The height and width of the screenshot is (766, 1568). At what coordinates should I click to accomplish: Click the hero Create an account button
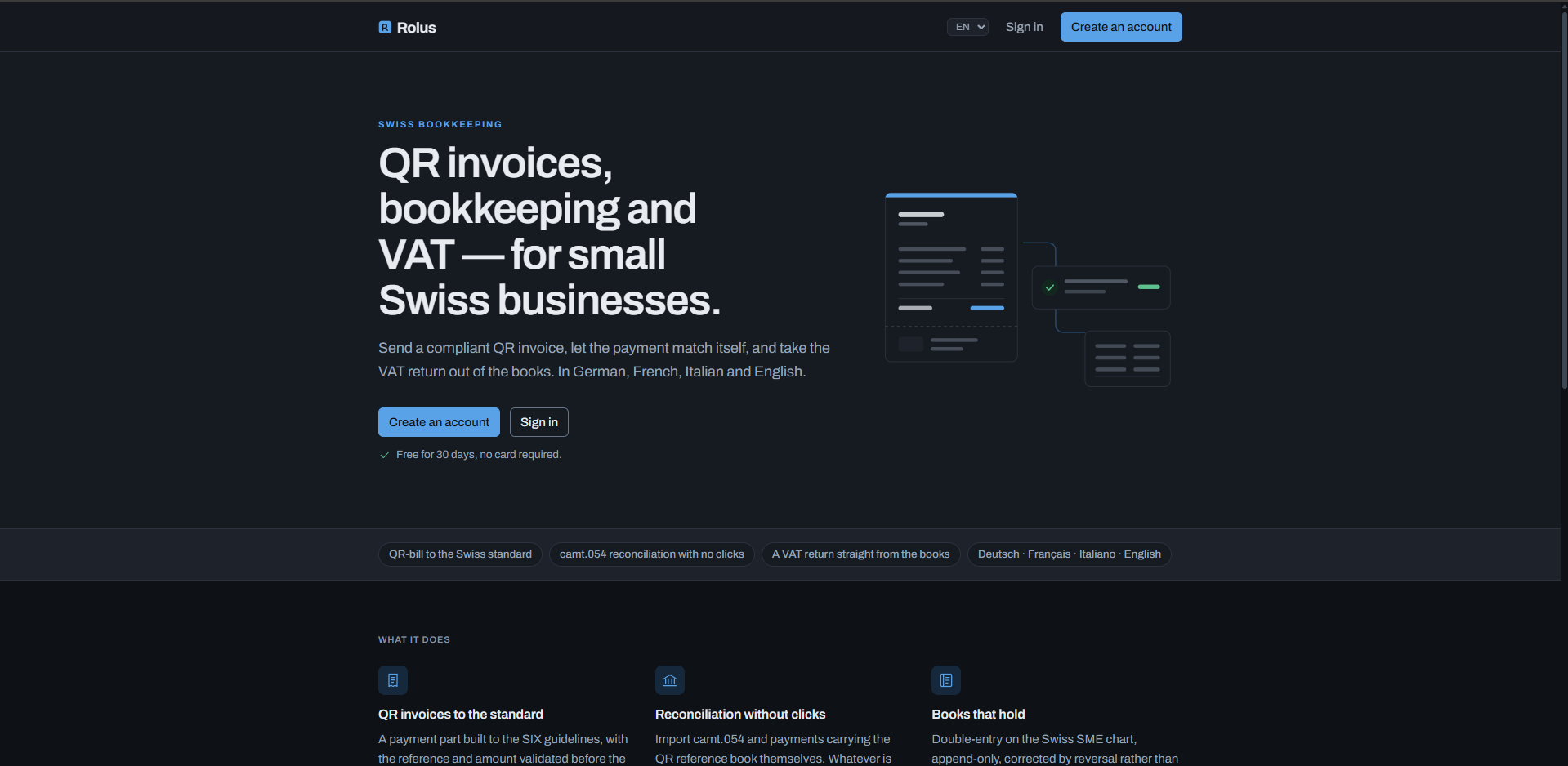[x=439, y=422]
